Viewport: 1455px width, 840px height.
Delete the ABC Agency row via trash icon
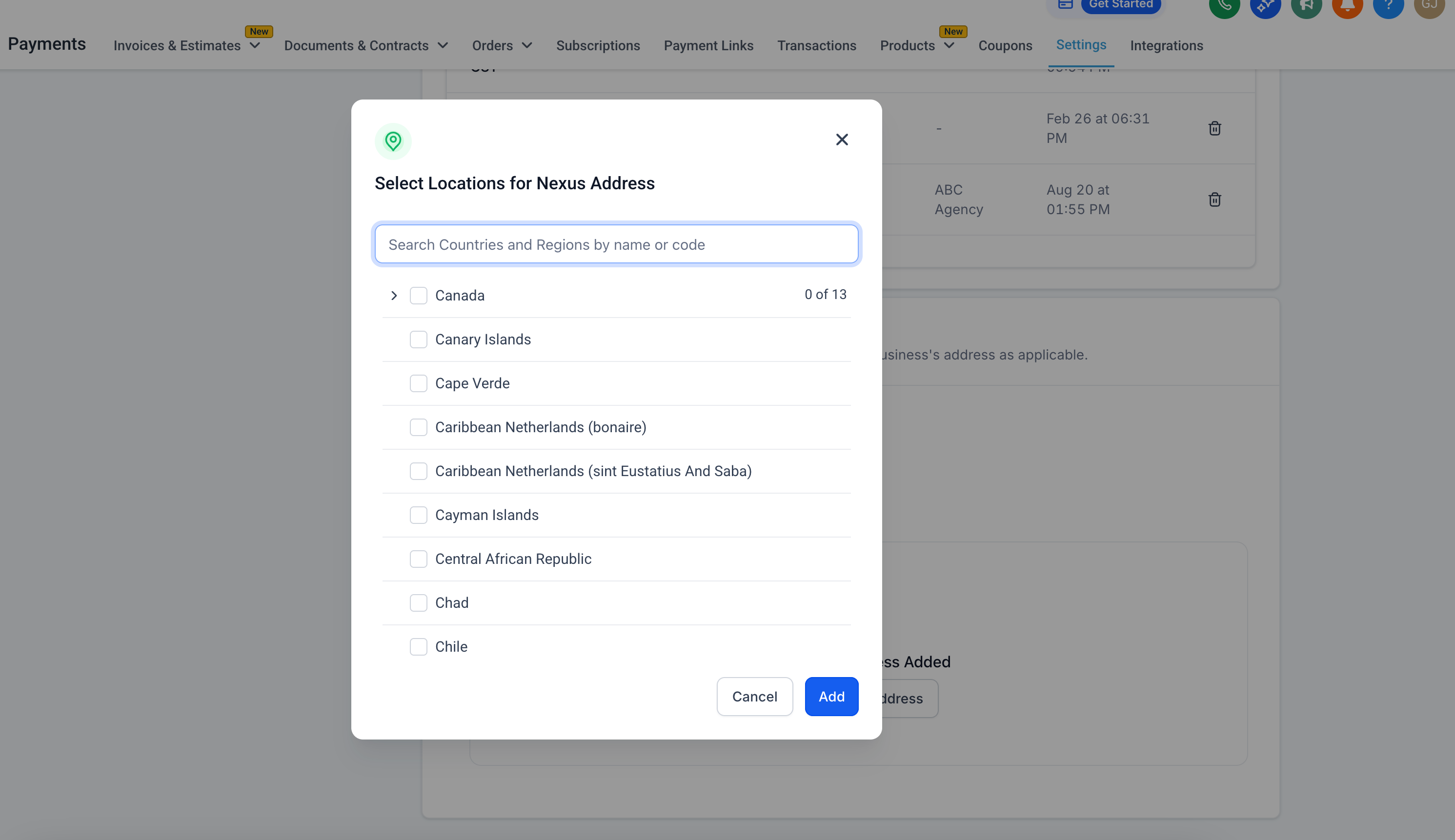pyautogui.click(x=1214, y=200)
